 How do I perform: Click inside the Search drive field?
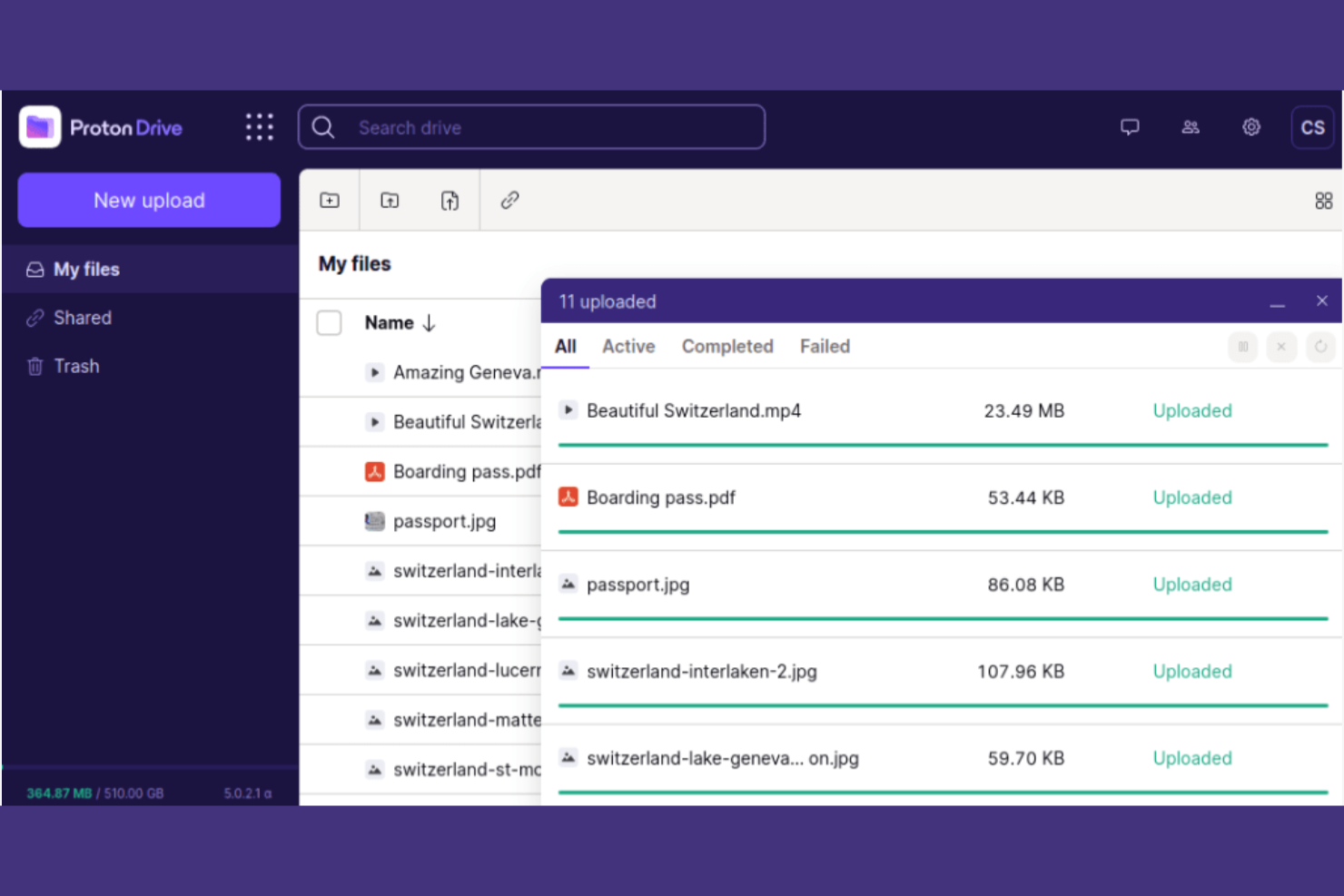tap(531, 127)
